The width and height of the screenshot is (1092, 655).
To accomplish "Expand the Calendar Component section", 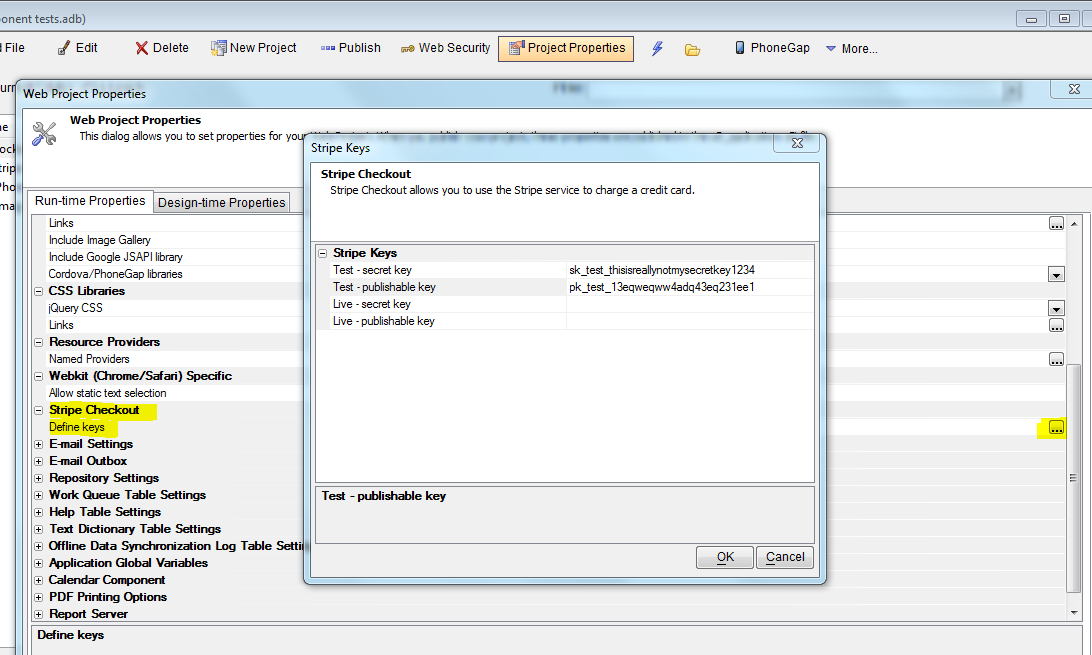I will click(39, 581).
